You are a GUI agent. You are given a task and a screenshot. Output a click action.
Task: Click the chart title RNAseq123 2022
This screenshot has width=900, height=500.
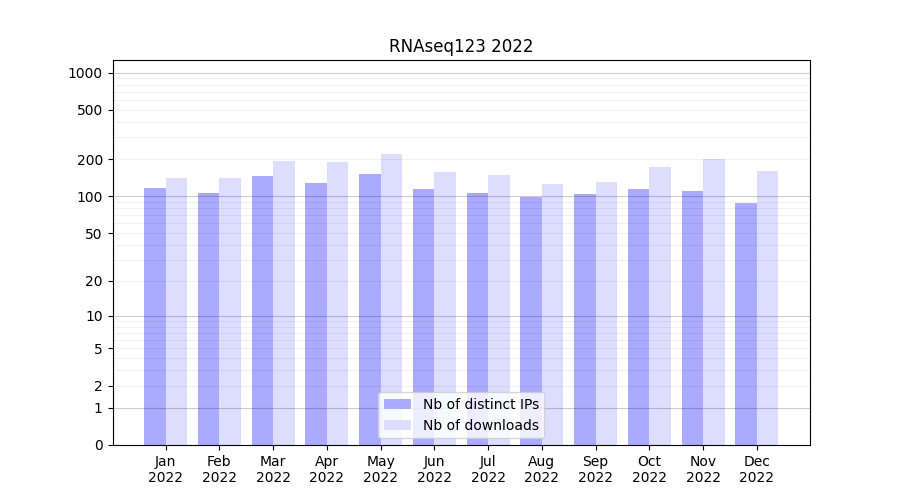(x=461, y=46)
